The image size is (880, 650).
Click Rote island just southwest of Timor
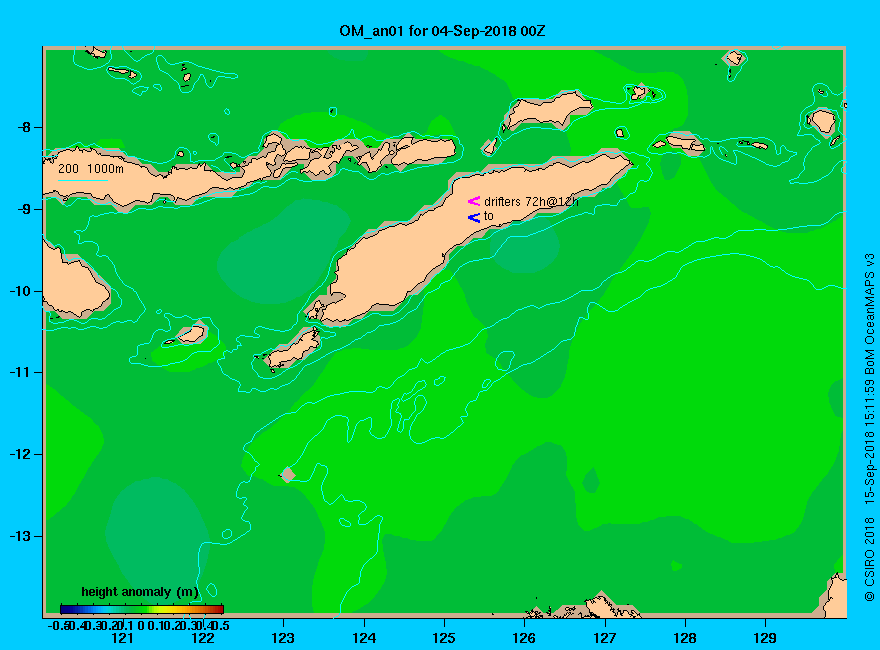pos(293,348)
